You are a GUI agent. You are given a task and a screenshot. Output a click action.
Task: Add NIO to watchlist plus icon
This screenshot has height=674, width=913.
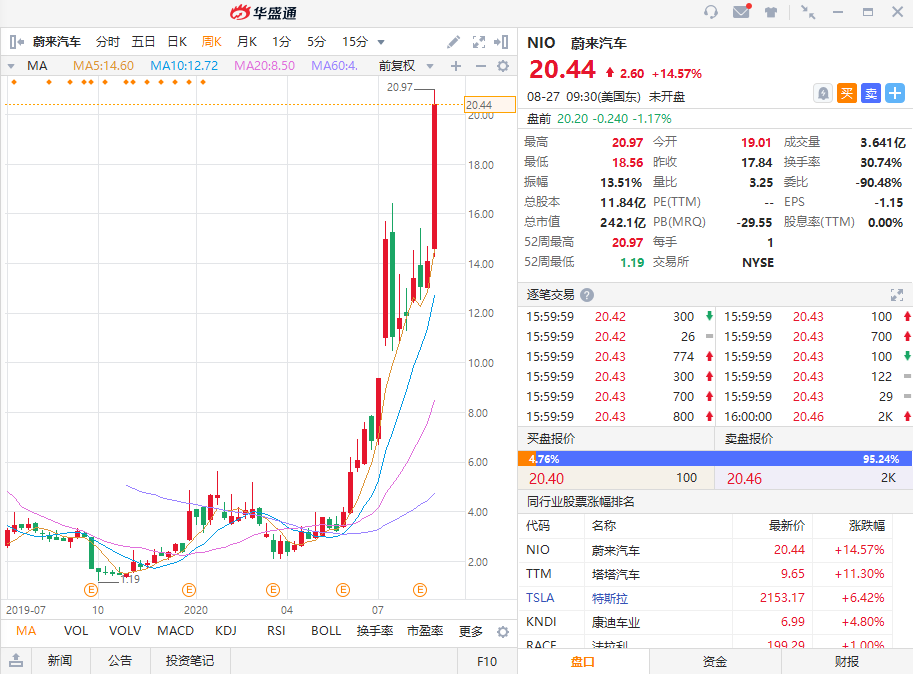(895, 93)
